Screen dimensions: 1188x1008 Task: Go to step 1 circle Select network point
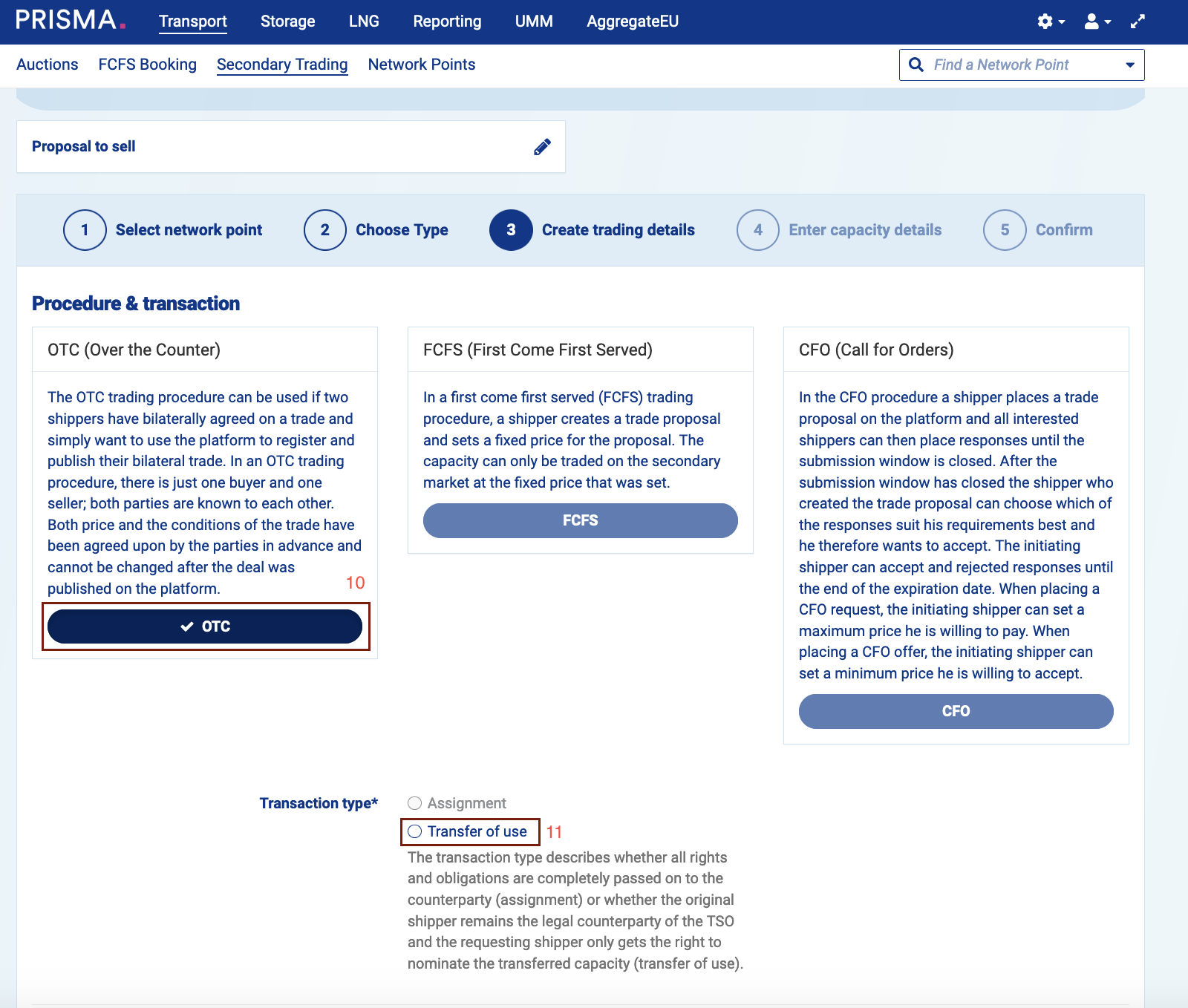(85, 230)
